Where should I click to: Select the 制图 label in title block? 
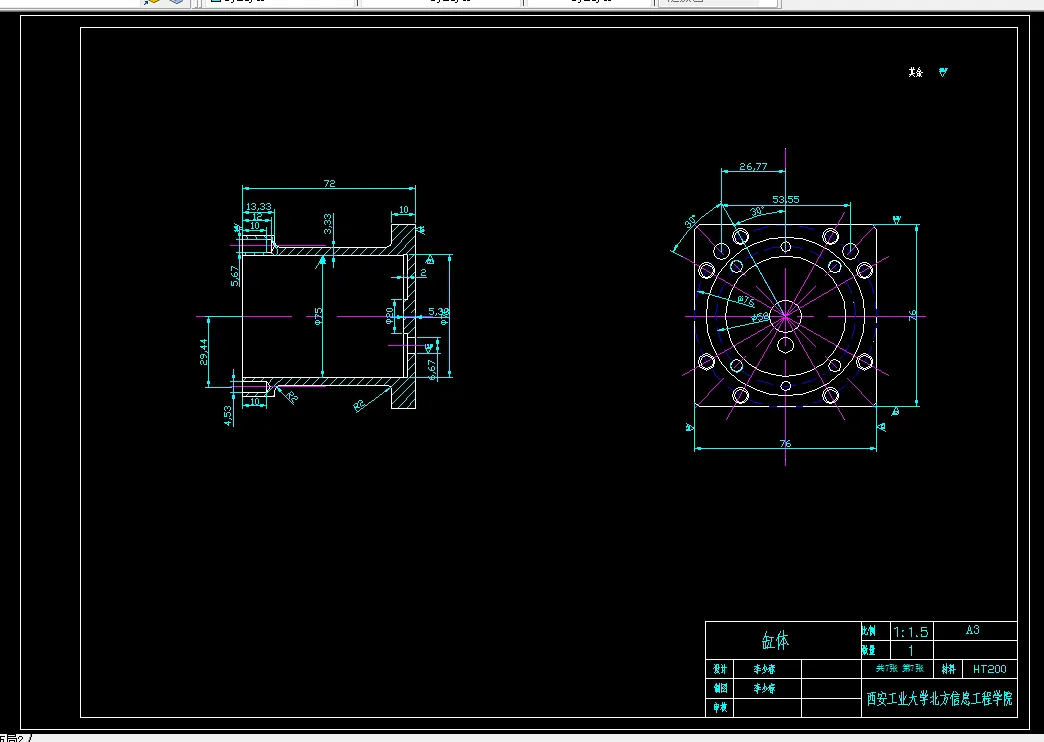click(x=720, y=688)
